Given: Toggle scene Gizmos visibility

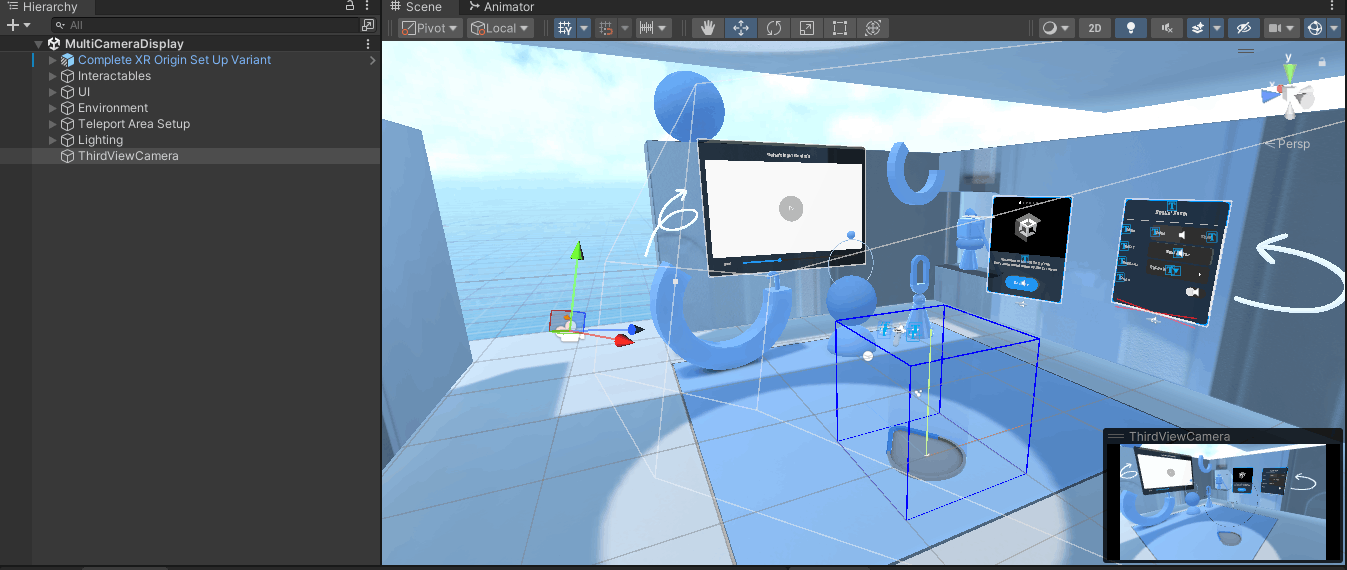Looking at the screenshot, I should (1316, 28).
